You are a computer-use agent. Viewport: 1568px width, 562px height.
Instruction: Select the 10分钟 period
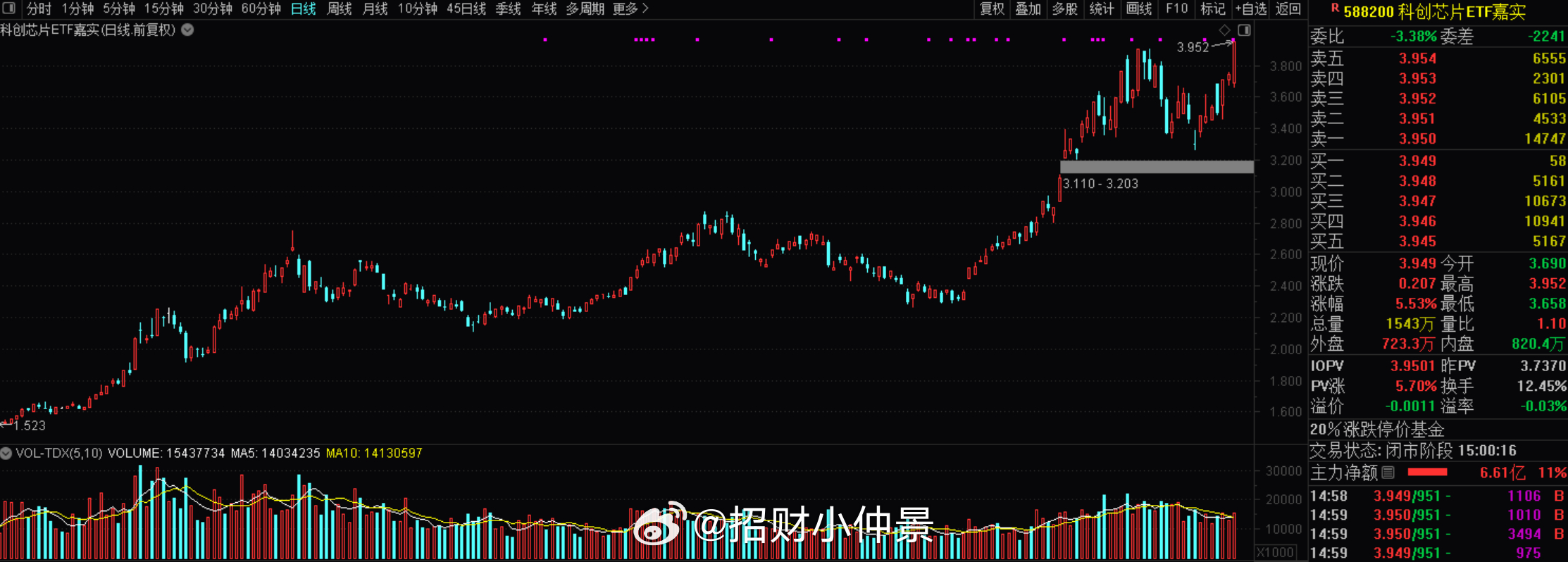click(418, 8)
